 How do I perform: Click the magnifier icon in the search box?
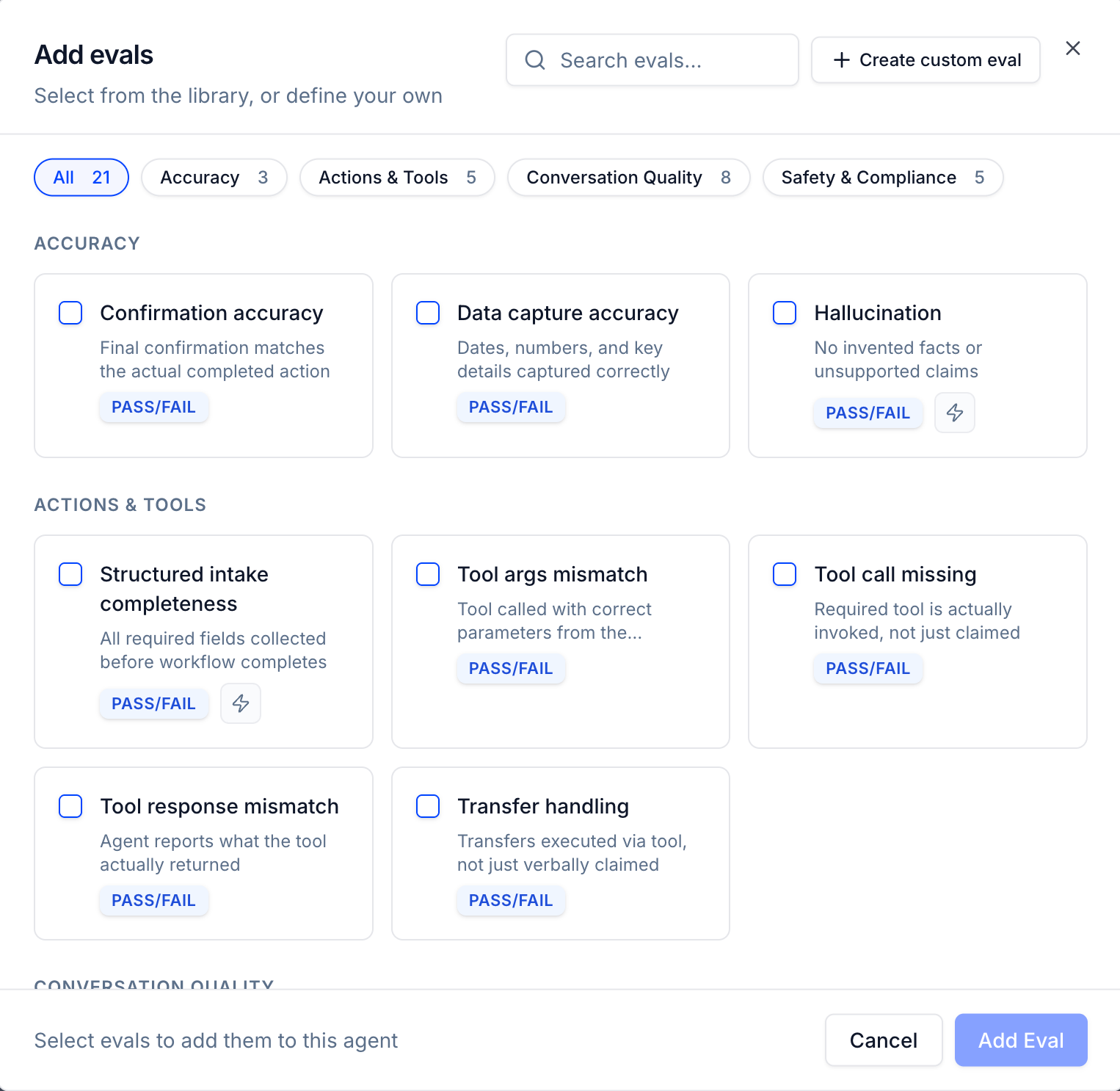[535, 60]
